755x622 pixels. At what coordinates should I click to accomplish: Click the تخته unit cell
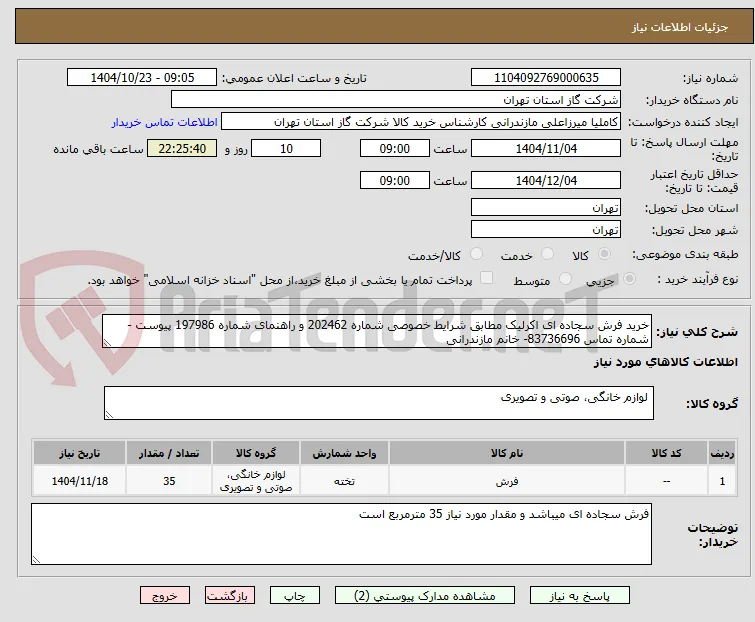pos(344,480)
